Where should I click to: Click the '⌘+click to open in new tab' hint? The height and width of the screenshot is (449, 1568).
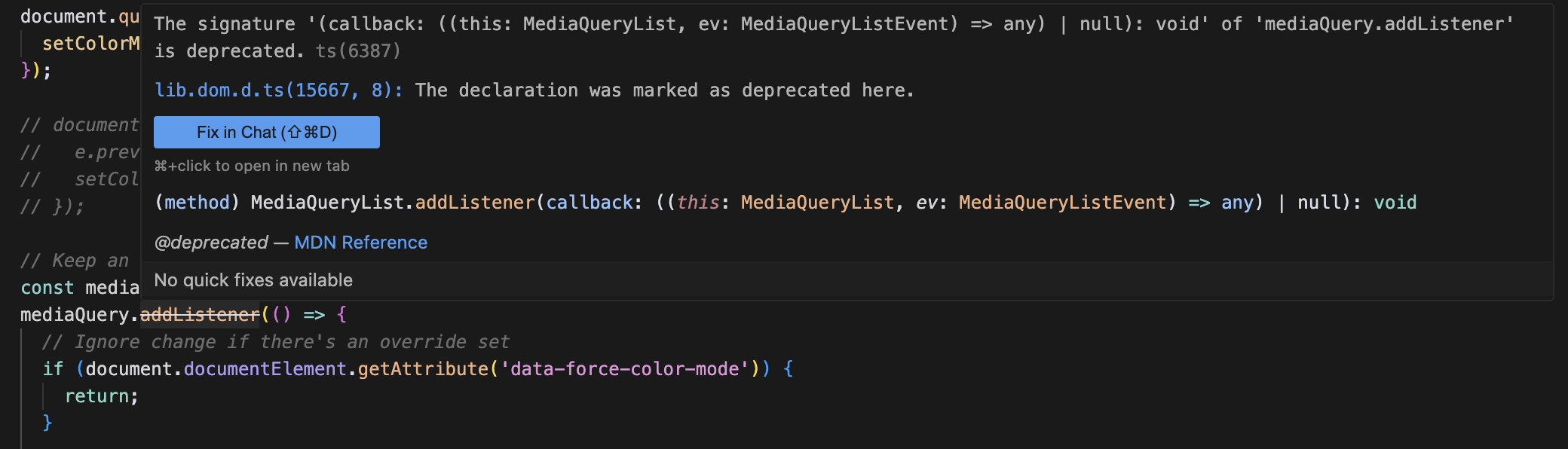pyautogui.click(x=252, y=166)
